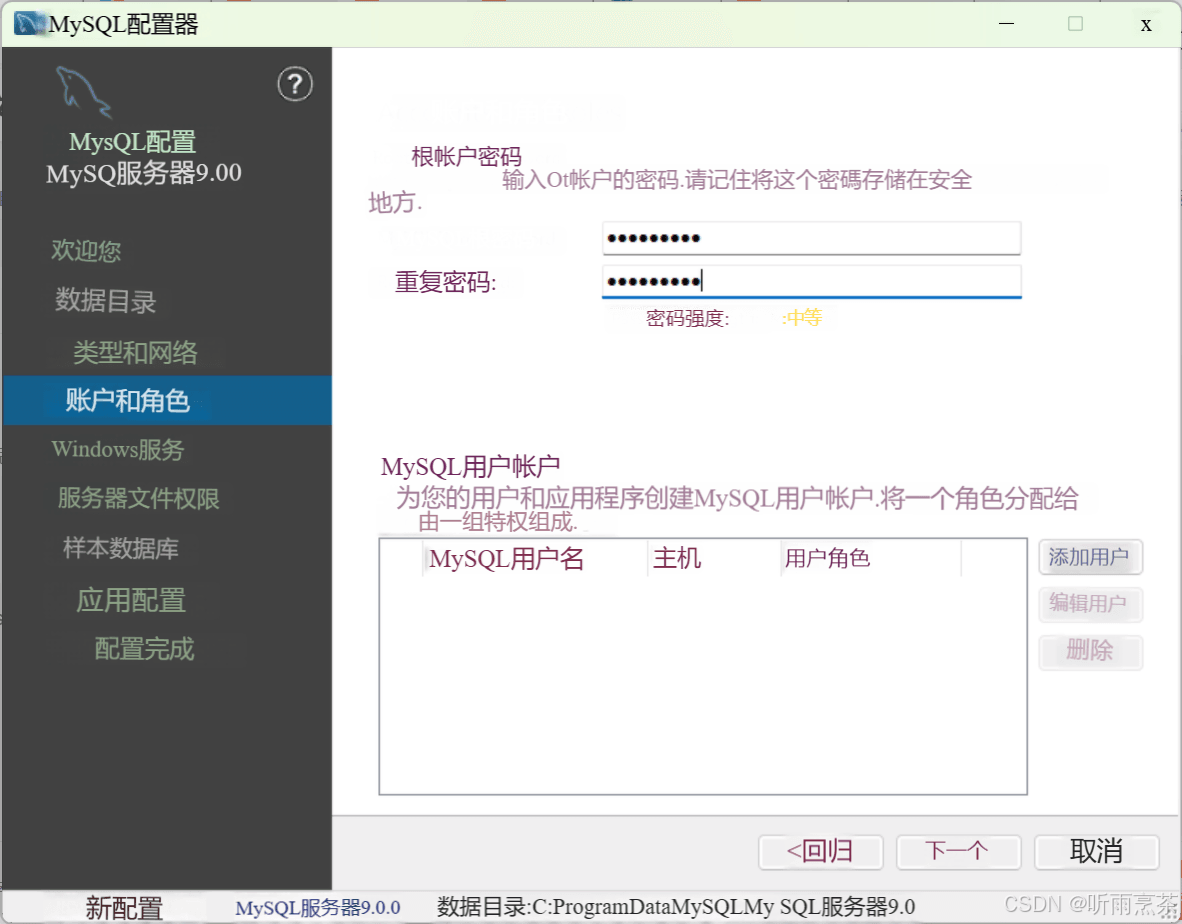Click the 重复密码 label
Screen dimensions: 1182x924
pyautogui.click(x=446, y=282)
